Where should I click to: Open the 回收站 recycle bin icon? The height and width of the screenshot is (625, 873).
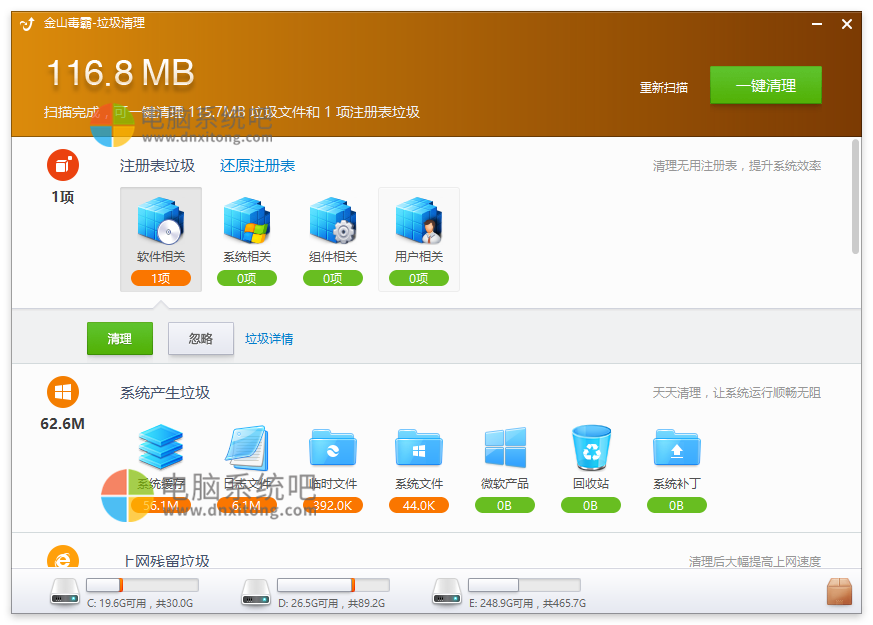point(591,447)
